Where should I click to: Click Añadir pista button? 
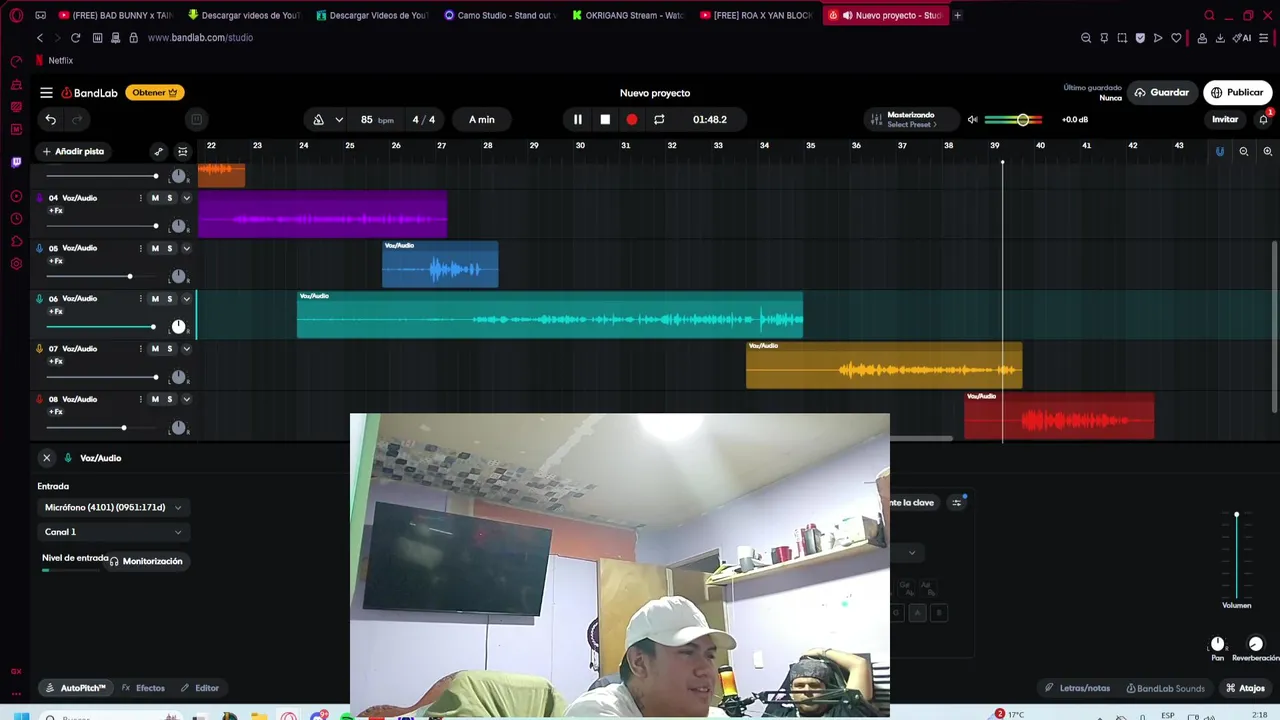click(x=73, y=151)
